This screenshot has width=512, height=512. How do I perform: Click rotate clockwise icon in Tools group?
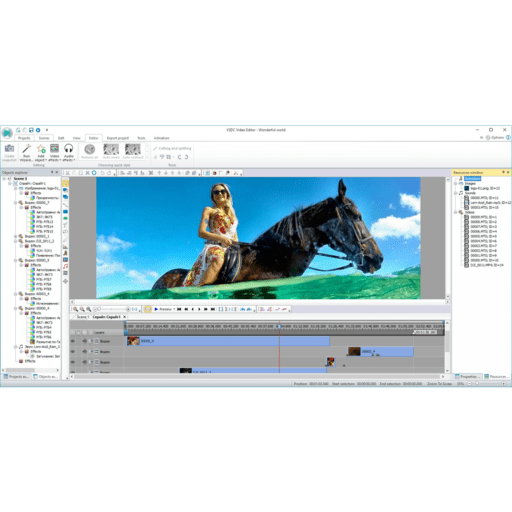click(x=186, y=157)
